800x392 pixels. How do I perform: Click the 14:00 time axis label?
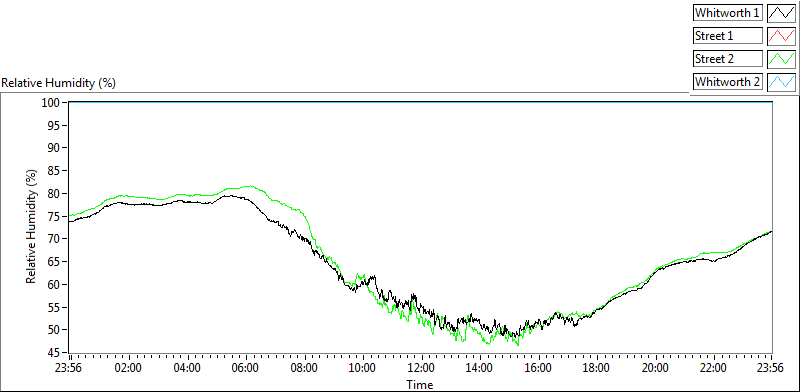[480, 368]
